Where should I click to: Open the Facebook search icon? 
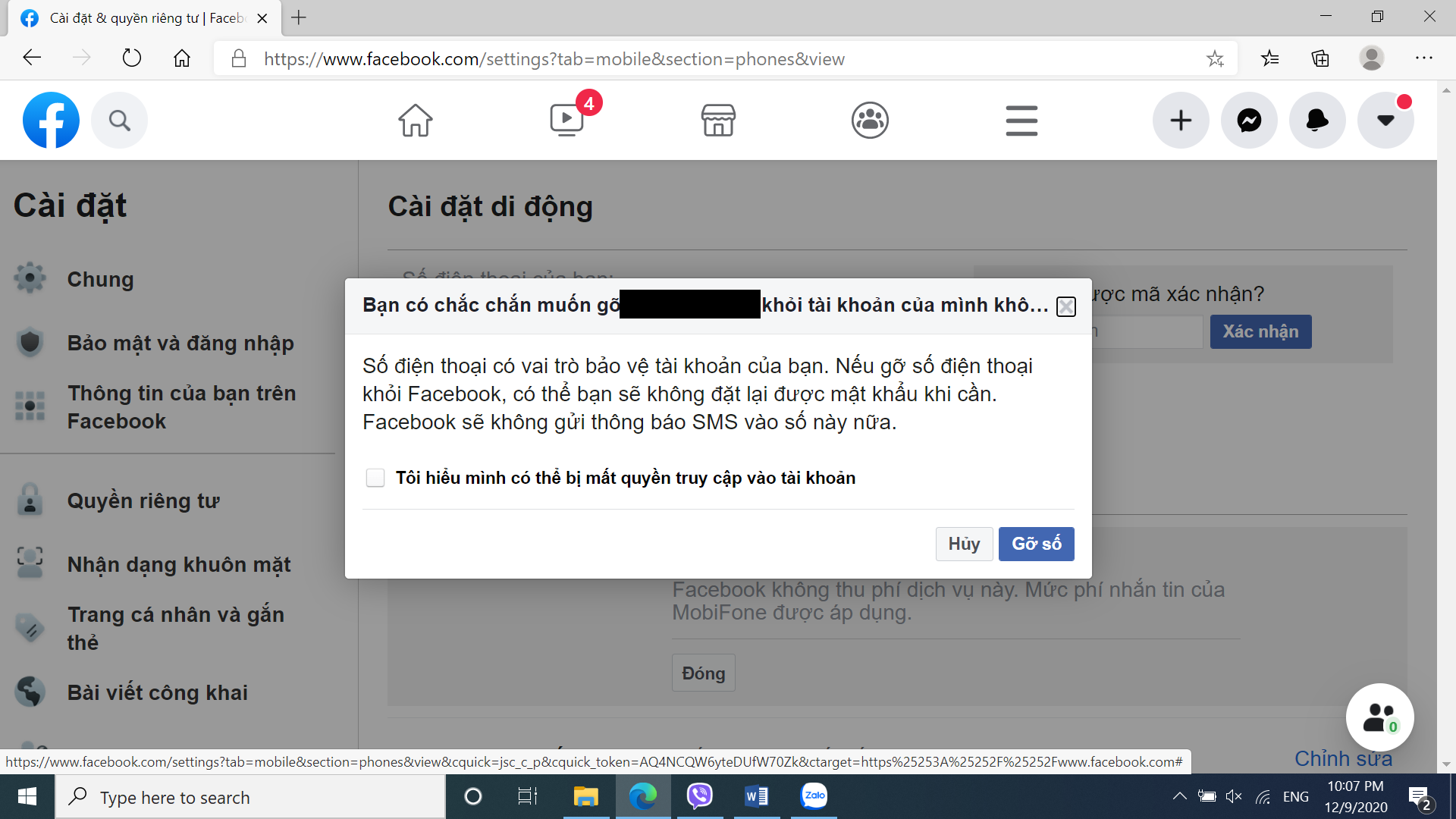[119, 120]
